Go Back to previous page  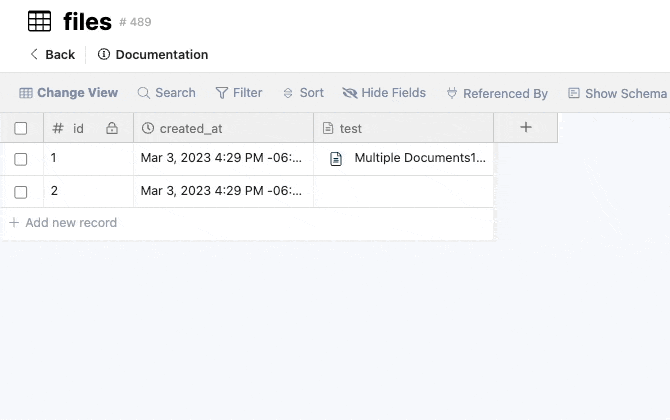point(52,54)
